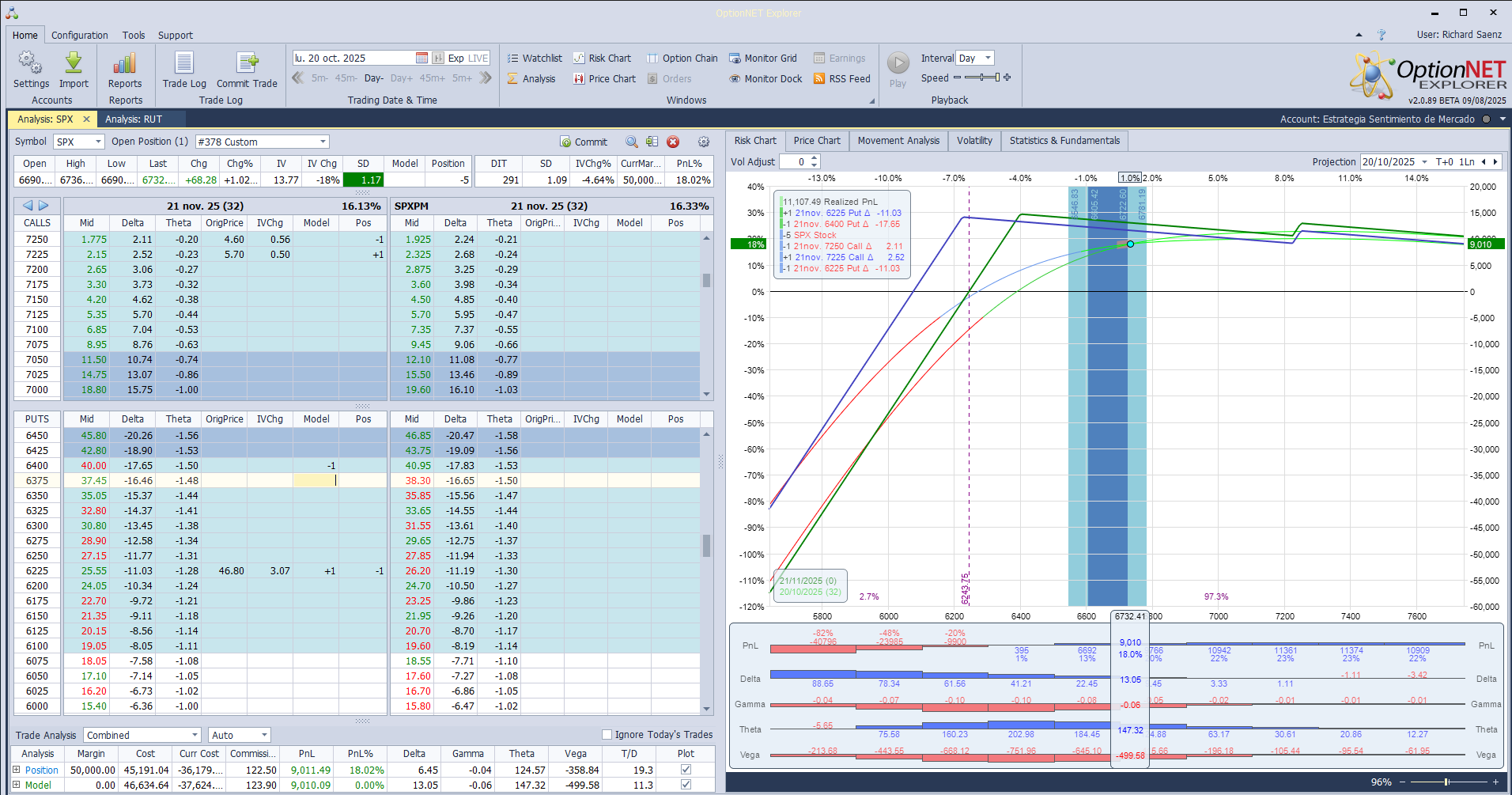Step back 45 minutes with 45m-
The image size is (1512, 795).
pos(346,78)
